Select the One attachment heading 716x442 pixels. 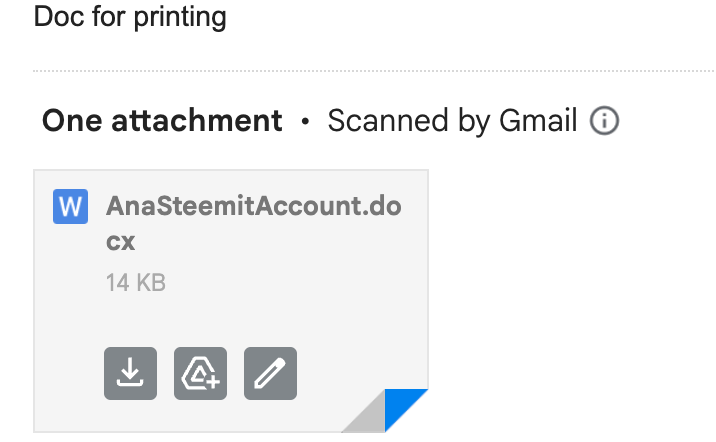(x=162, y=121)
